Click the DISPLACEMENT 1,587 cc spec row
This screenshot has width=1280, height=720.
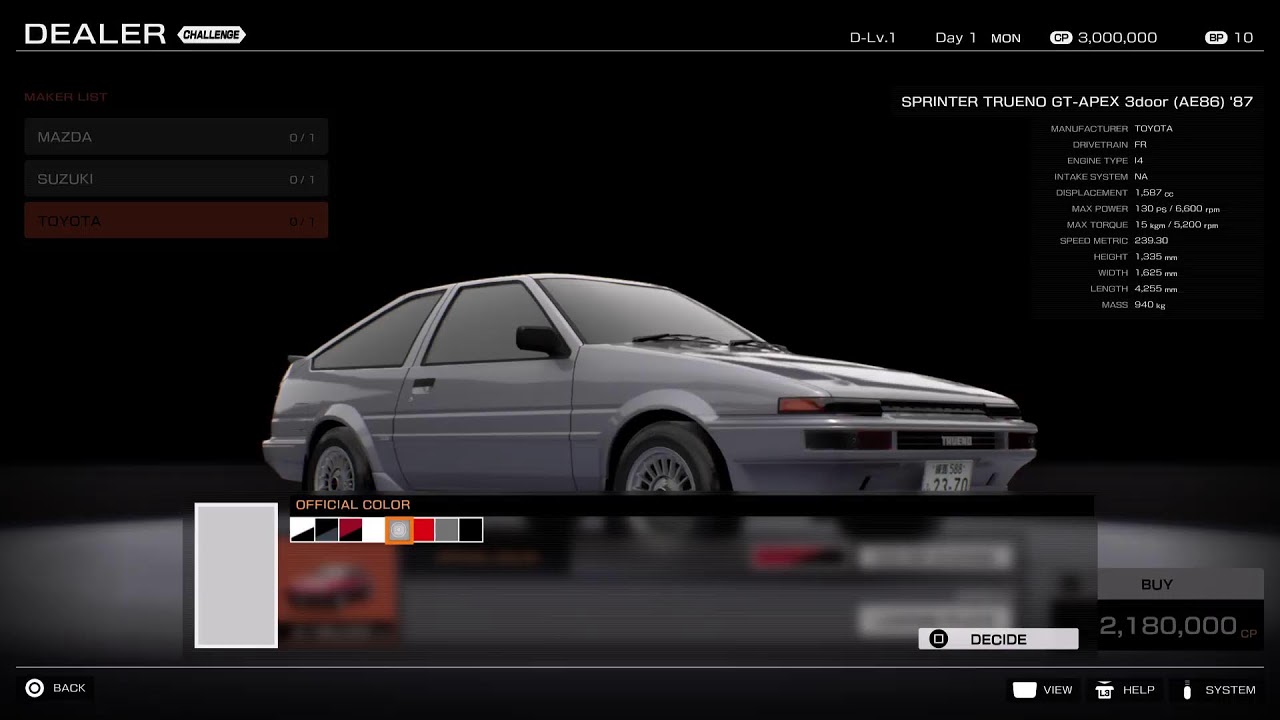coord(1114,193)
